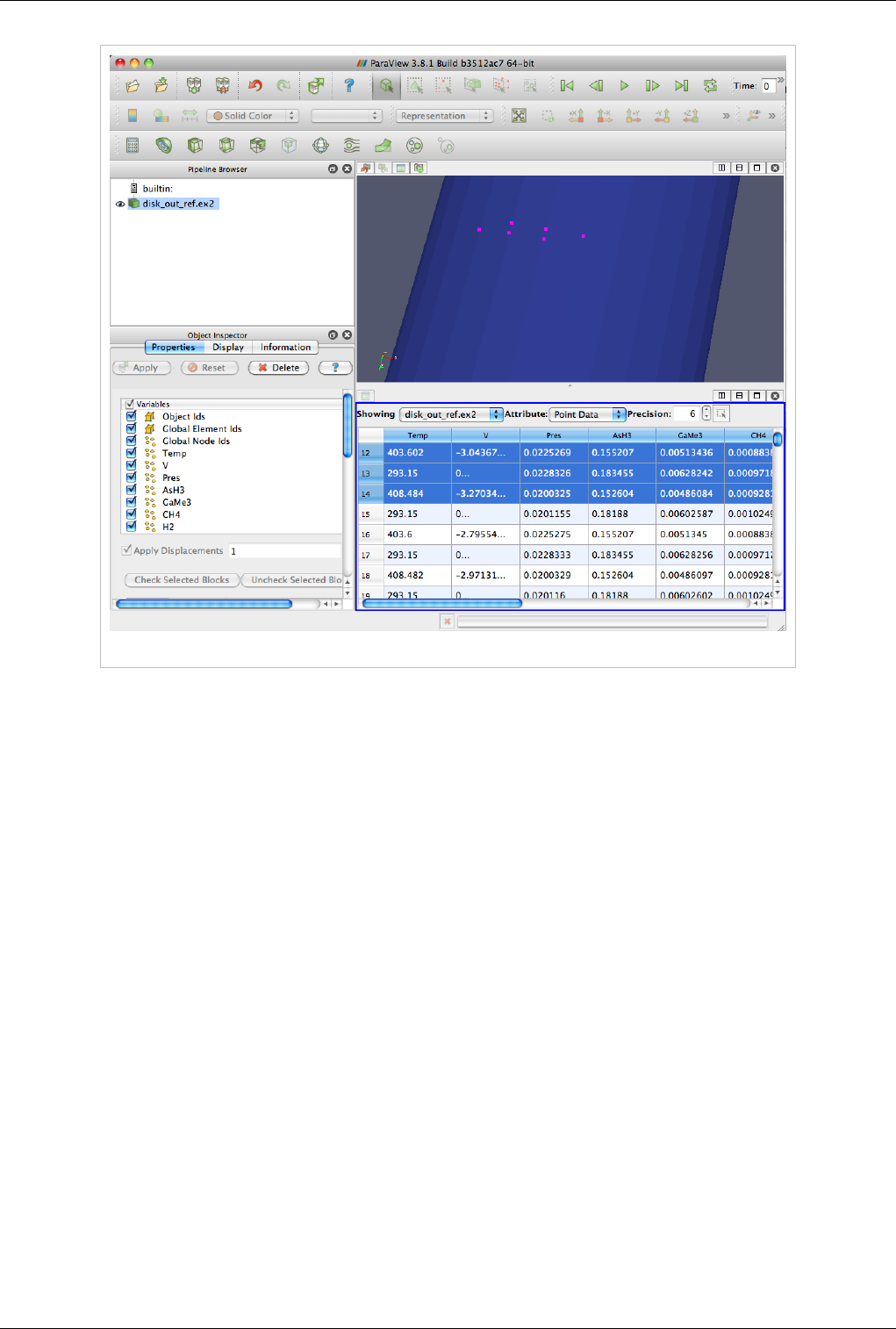Screen dimensions: 896x1329
Task: Toggle the Apply Displacements checkbox
Action: click(x=126, y=550)
